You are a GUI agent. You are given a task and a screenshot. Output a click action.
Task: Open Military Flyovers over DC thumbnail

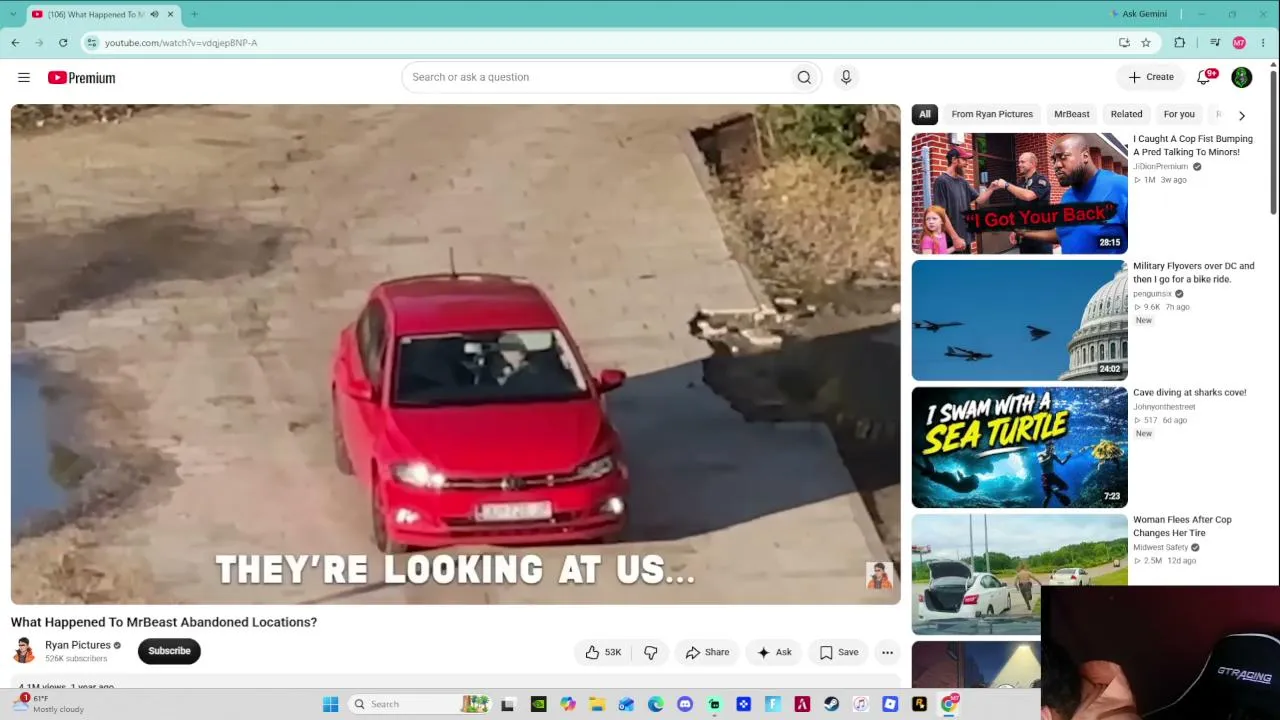coord(1019,321)
